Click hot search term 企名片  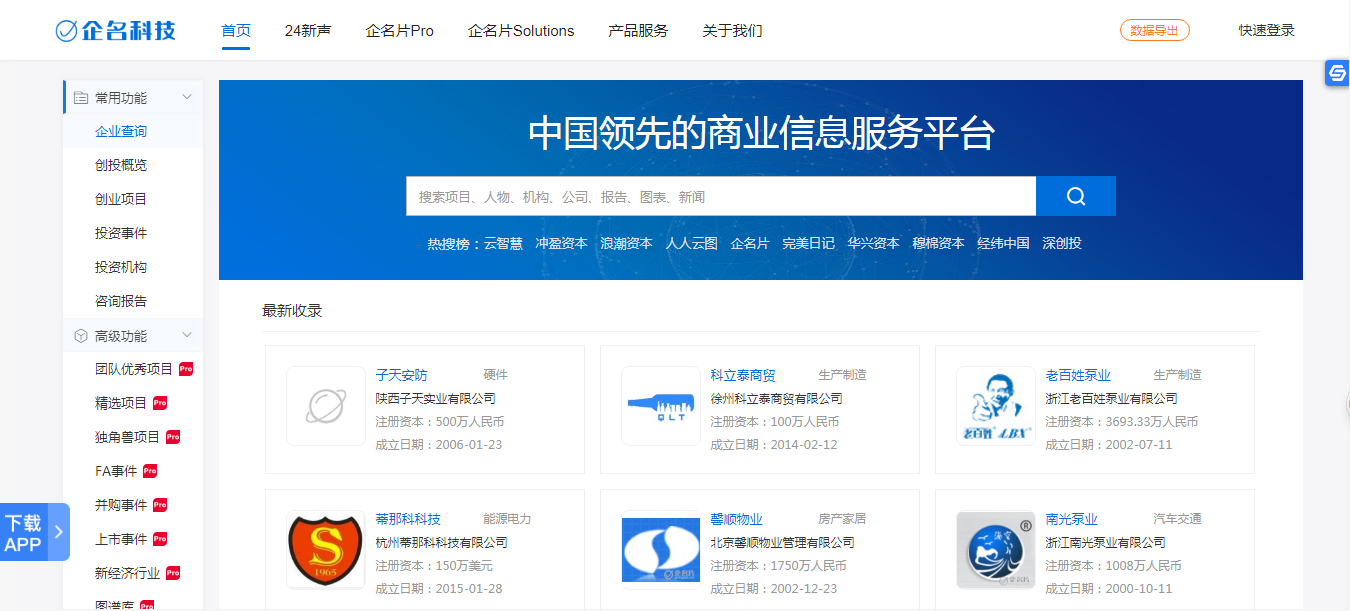tap(750, 243)
